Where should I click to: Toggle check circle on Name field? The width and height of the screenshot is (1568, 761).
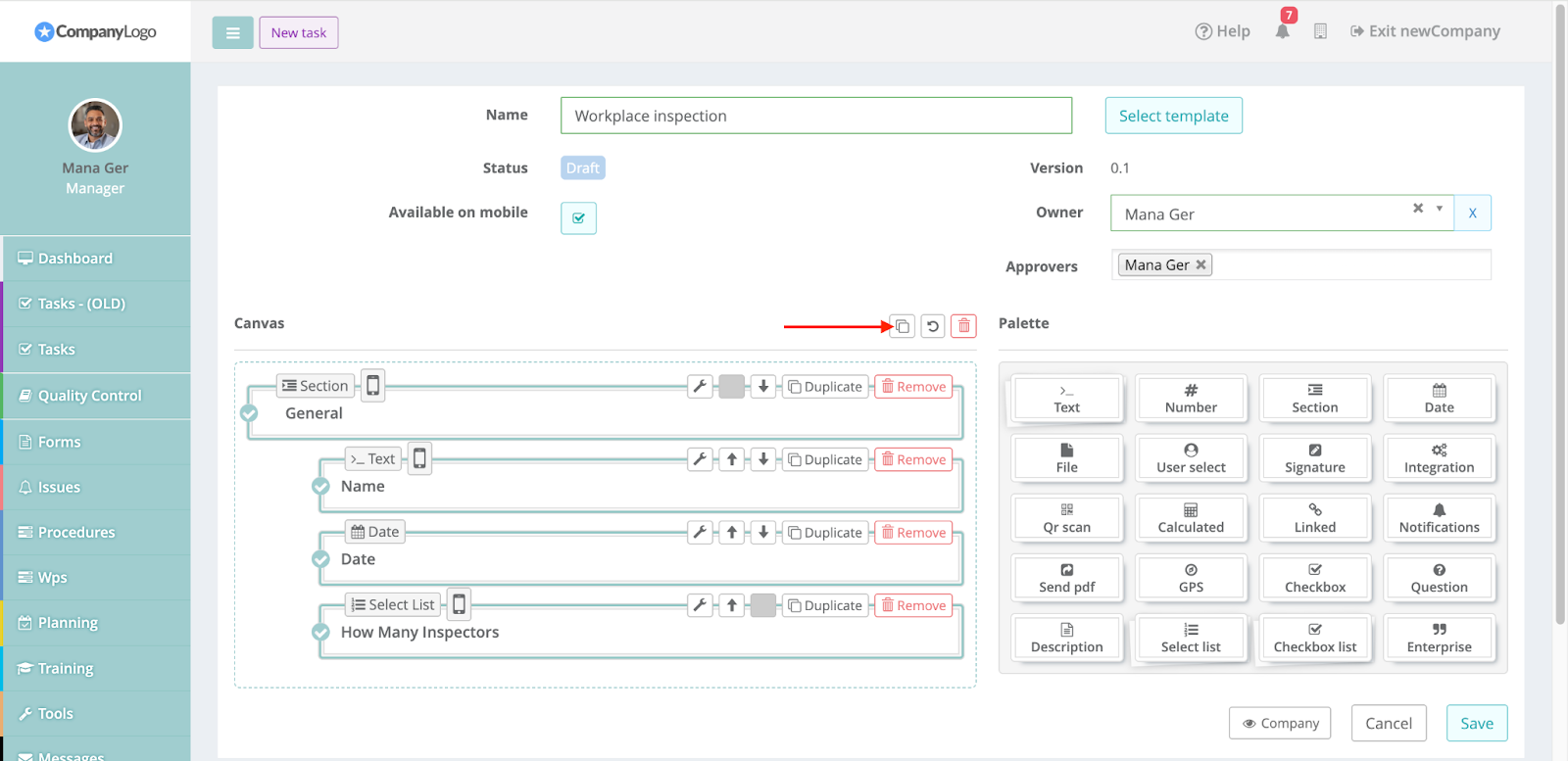(320, 486)
